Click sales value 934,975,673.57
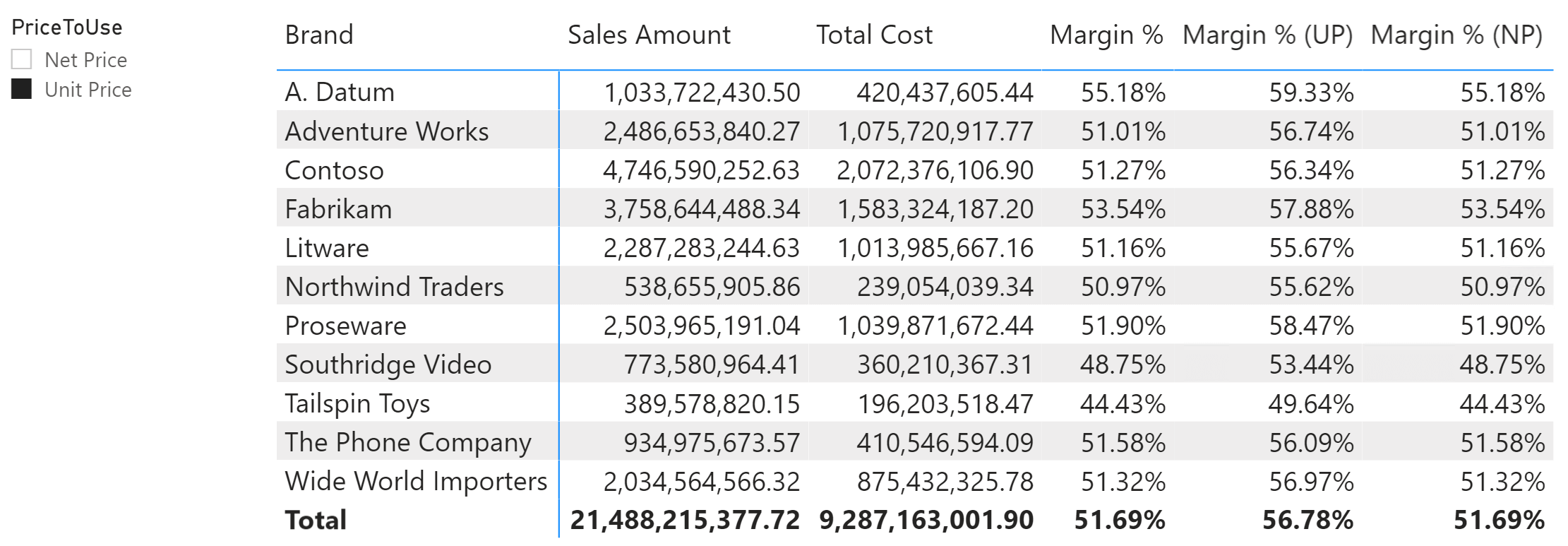1568x546 pixels. tap(712, 443)
